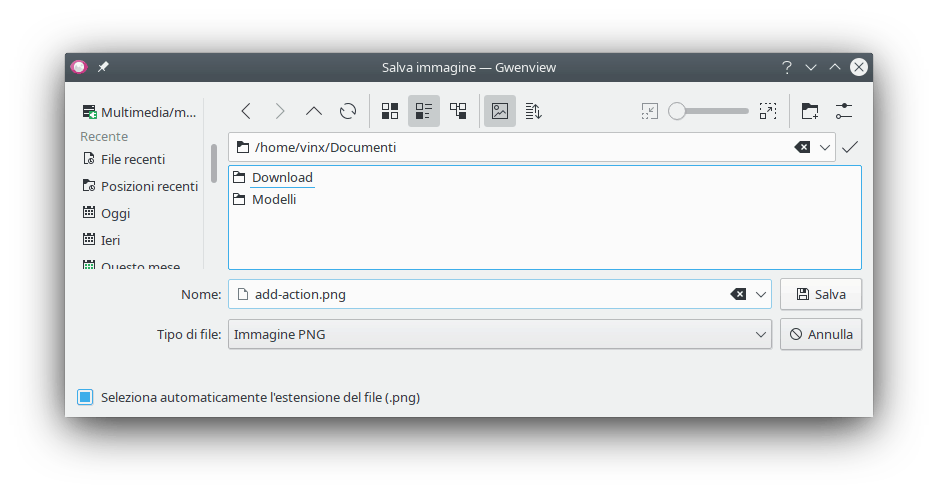This screenshot has height=494, width=938.
Task: Click the Annulla button
Action: tap(820, 335)
